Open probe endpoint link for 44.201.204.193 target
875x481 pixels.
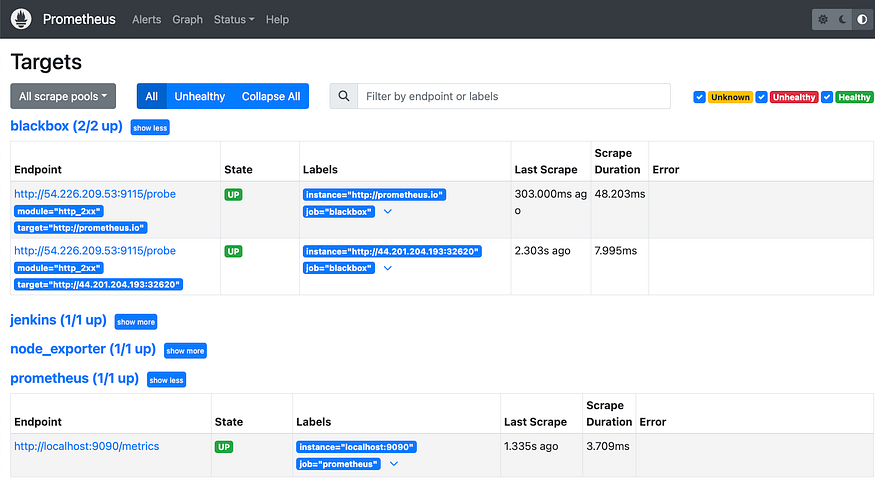pyautogui.click(x=95, y=251)
